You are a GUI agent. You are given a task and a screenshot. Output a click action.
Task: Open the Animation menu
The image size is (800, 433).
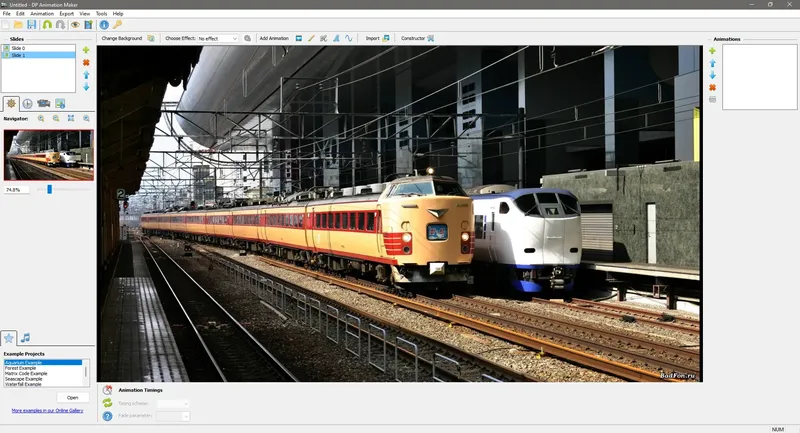pos(42,14)
